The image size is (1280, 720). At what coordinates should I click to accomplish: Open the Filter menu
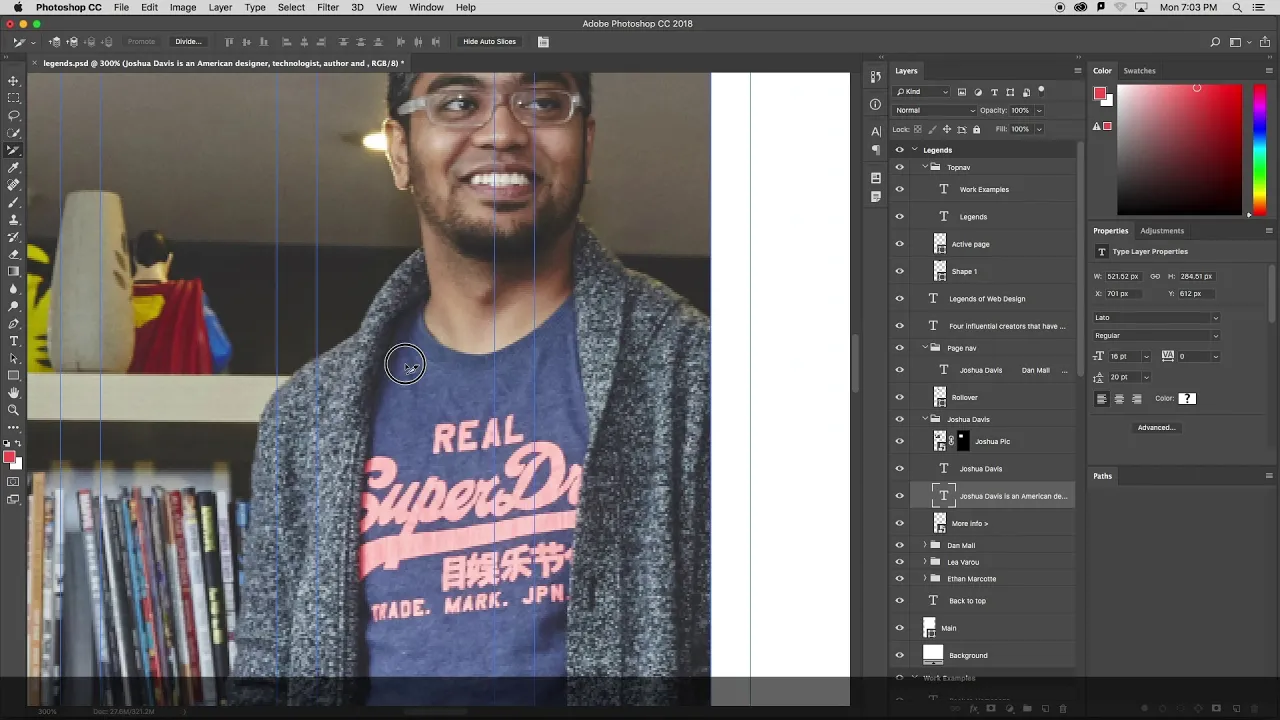pos(328,7)
